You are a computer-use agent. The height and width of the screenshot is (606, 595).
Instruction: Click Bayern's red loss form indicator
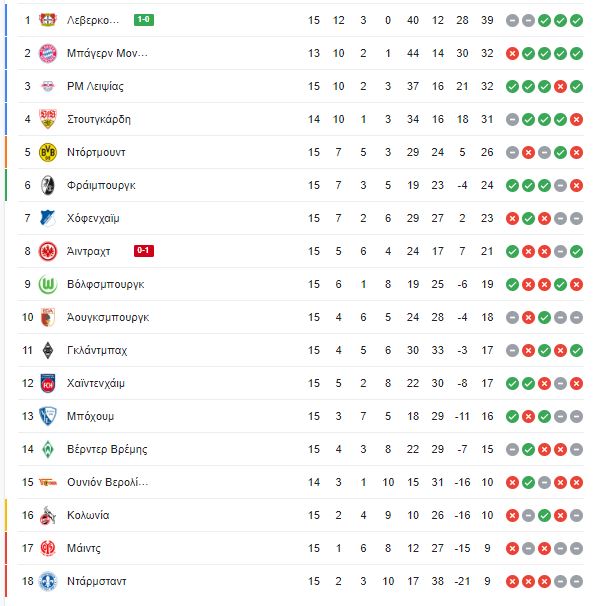point(512,53)
